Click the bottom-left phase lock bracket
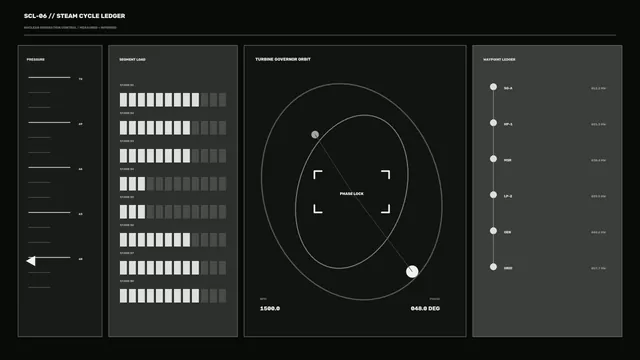Viewport: 640px width, 360px height. click(318, 209)
